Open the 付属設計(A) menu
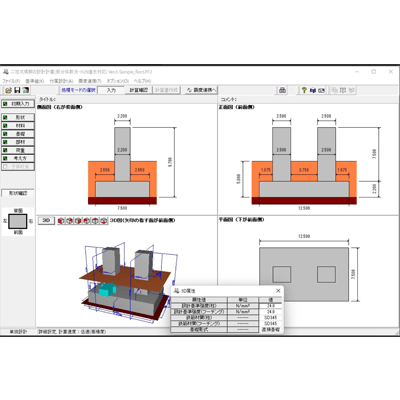The height and width of the screenshot is (400, 400). point(61,81)
